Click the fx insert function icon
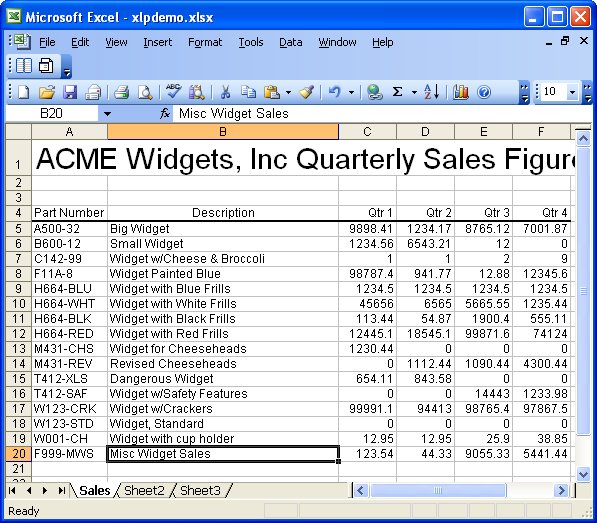The image size is (597, 523). pyautogui.click(x=164, y=113)
